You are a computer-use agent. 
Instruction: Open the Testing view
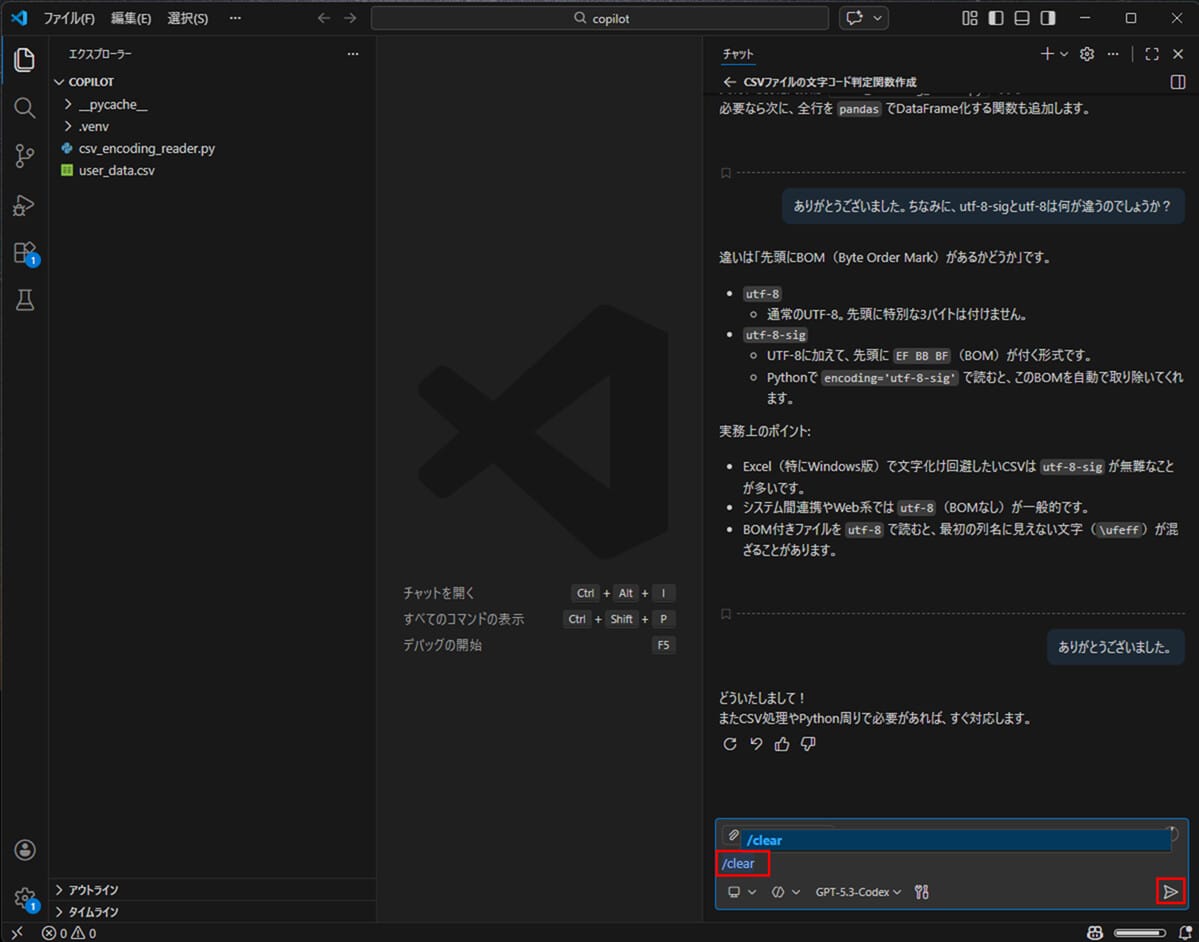coord(24,299)
